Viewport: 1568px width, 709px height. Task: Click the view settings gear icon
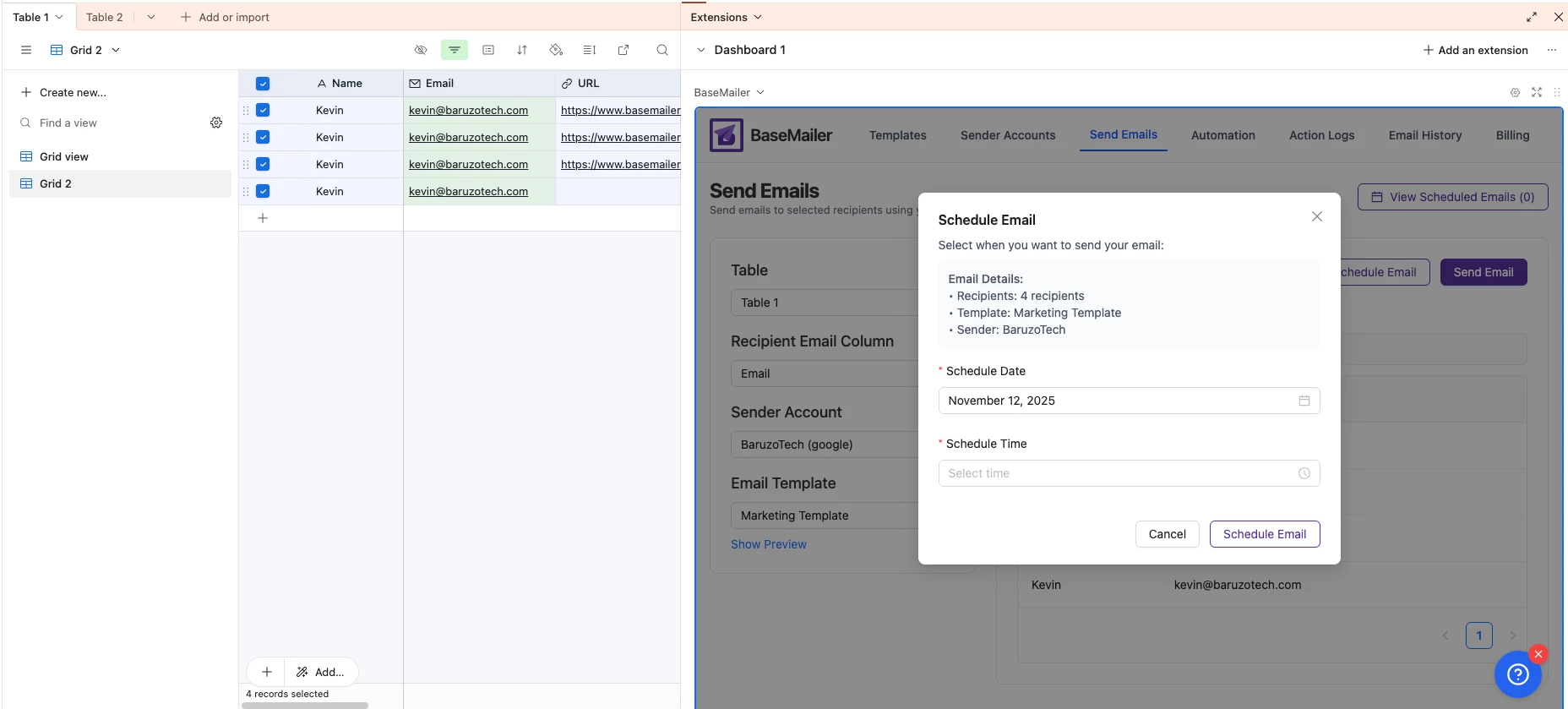click(216, 123)
